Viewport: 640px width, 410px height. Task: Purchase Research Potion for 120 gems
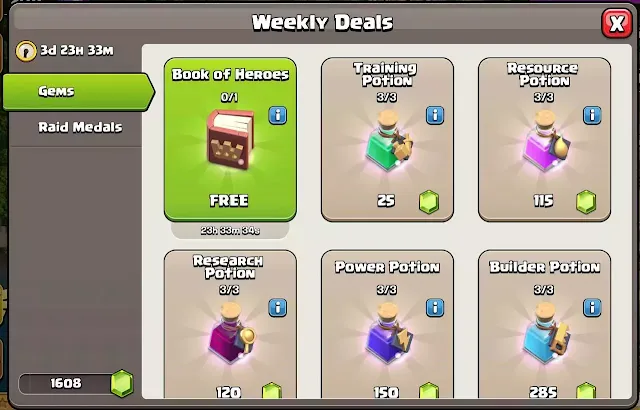(x=230, y=324)
